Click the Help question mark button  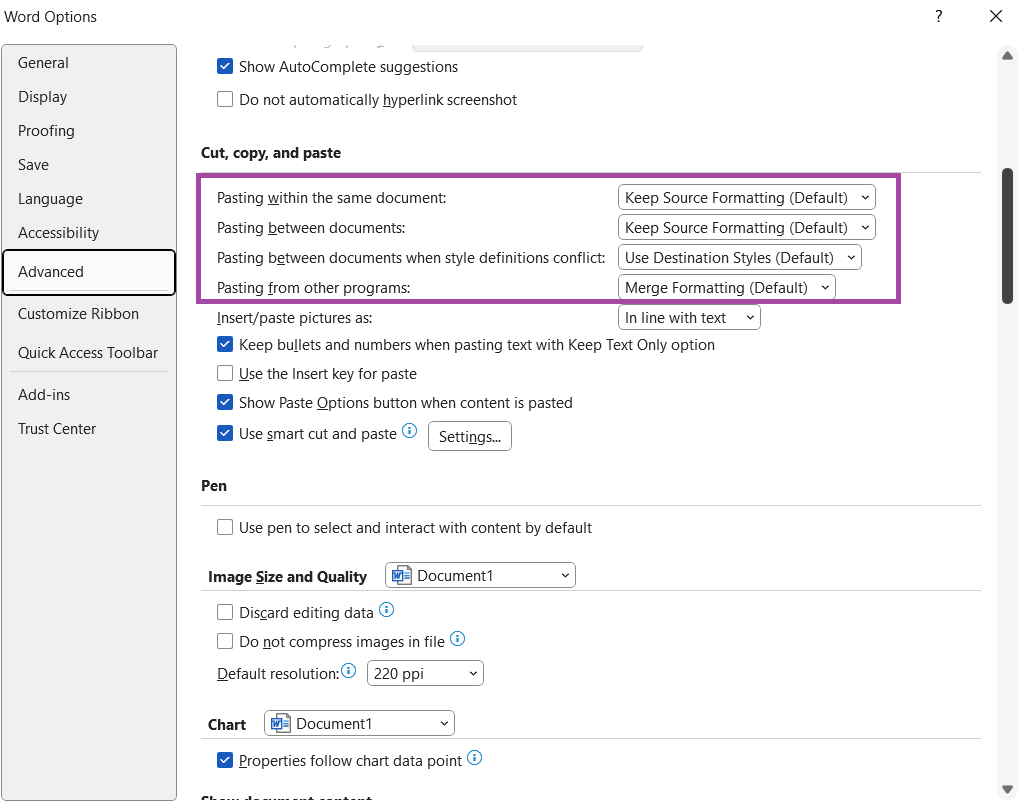[x=938, y=16]
